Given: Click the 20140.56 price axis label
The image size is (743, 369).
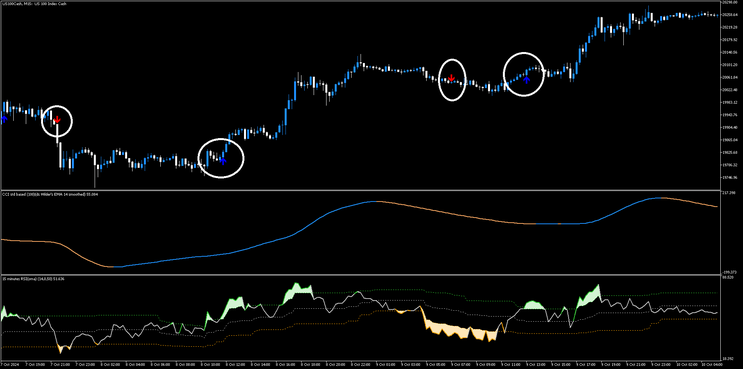Looking at the screenshot, I should click(x=730, y=52).
